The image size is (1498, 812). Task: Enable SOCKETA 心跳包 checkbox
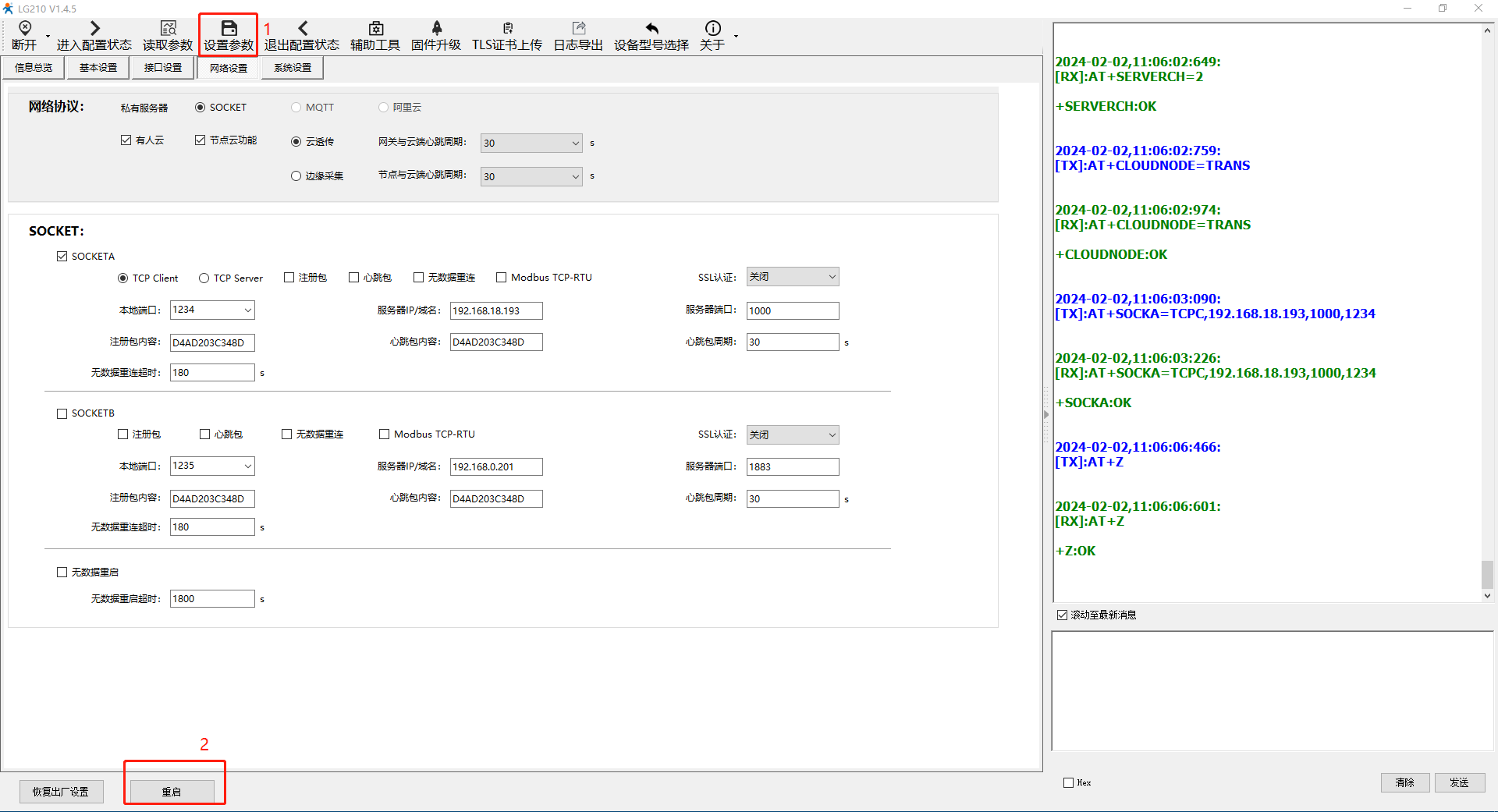pyautogui.click(x=354, y=278)
